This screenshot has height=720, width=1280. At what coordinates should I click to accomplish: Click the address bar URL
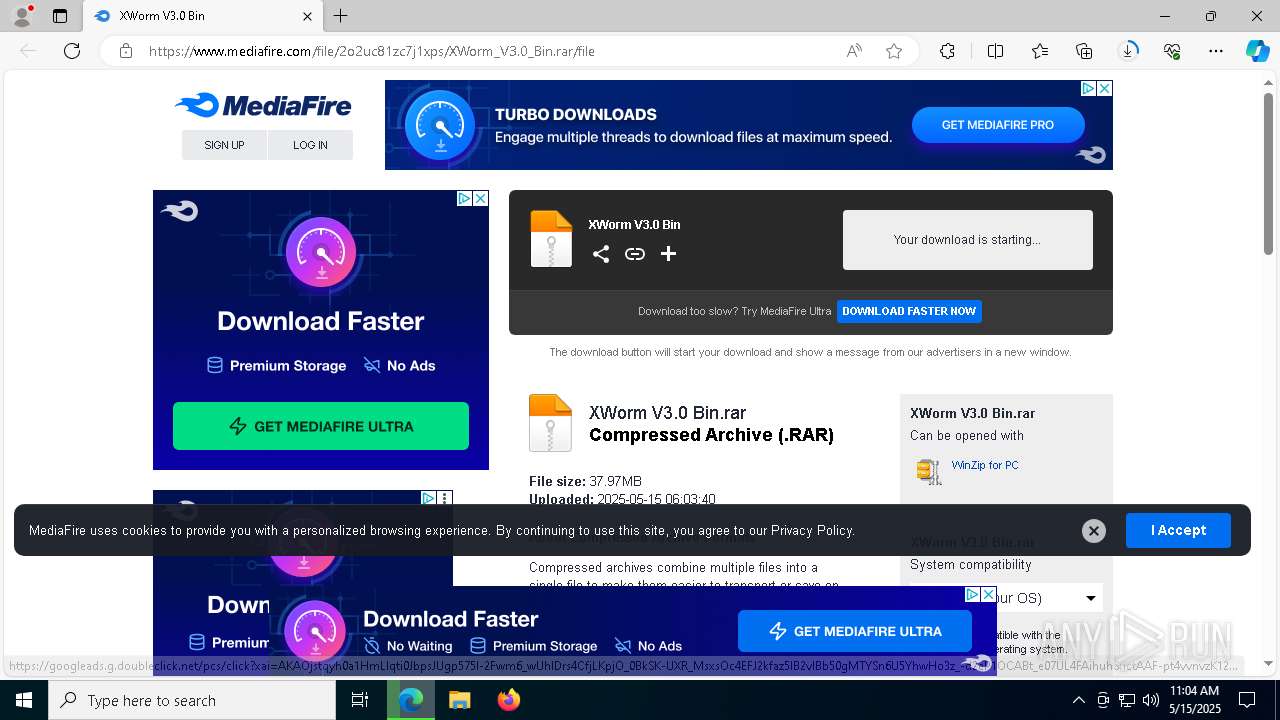[x=372, y=51]
